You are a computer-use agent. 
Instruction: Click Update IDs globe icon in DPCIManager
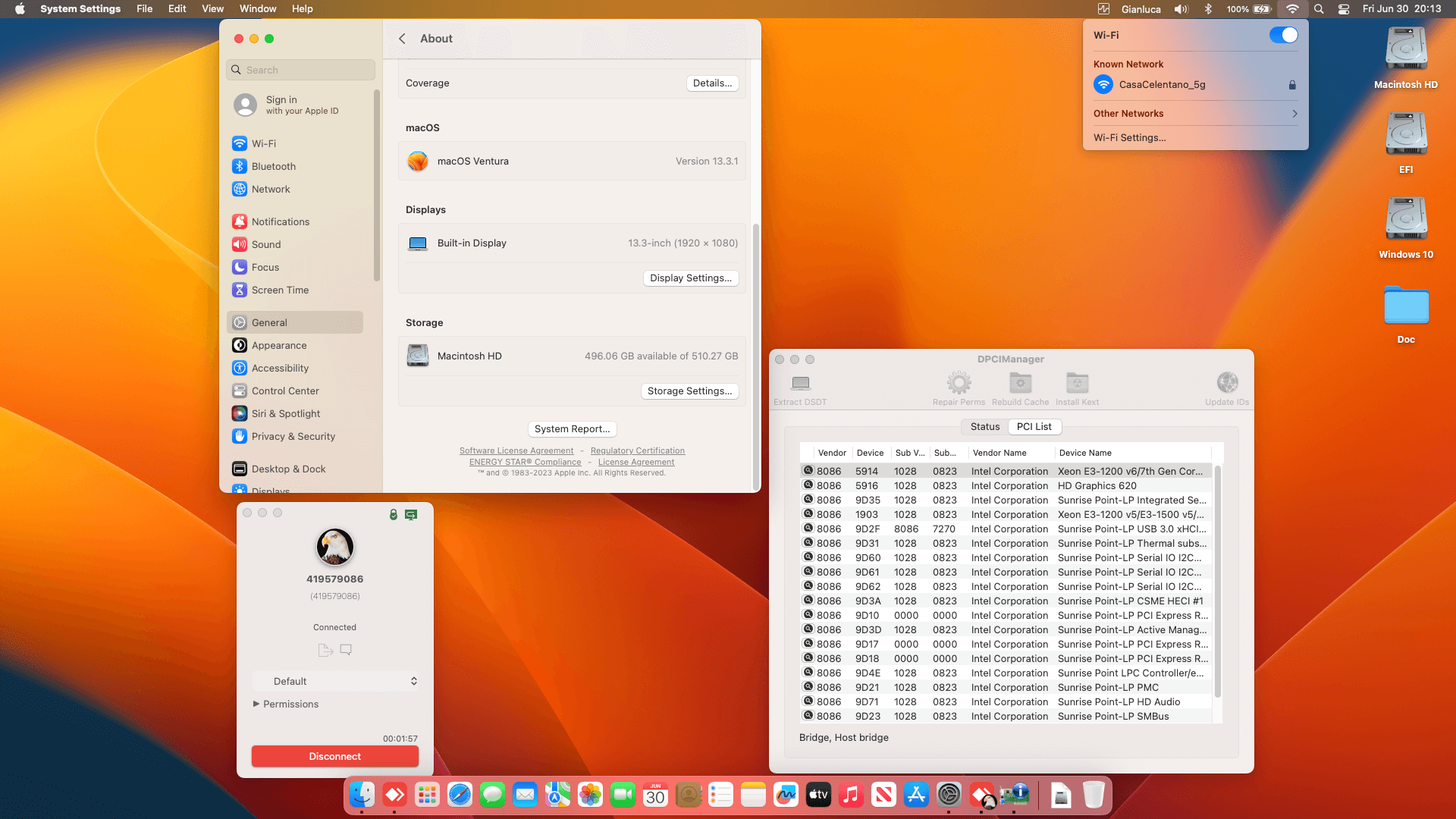coord(1227,383)
